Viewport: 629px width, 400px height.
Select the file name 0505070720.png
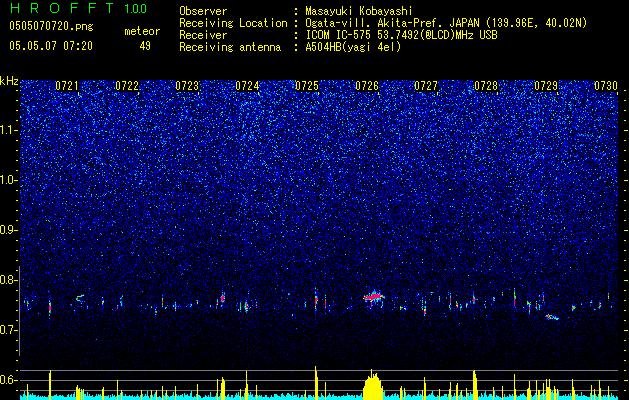[x=51, y=26]
